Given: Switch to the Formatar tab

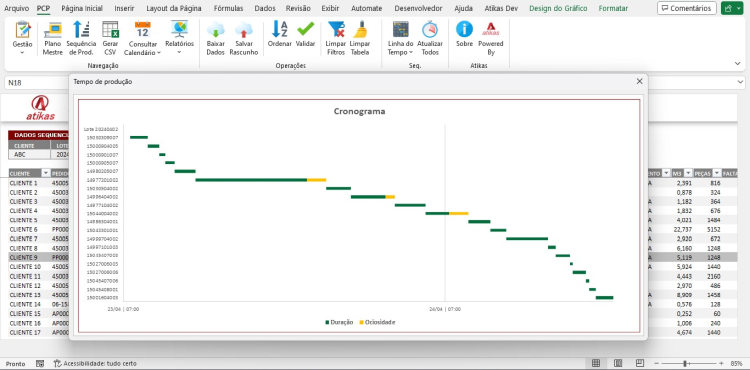Looking at the screenshot, I should click(613, 8).
